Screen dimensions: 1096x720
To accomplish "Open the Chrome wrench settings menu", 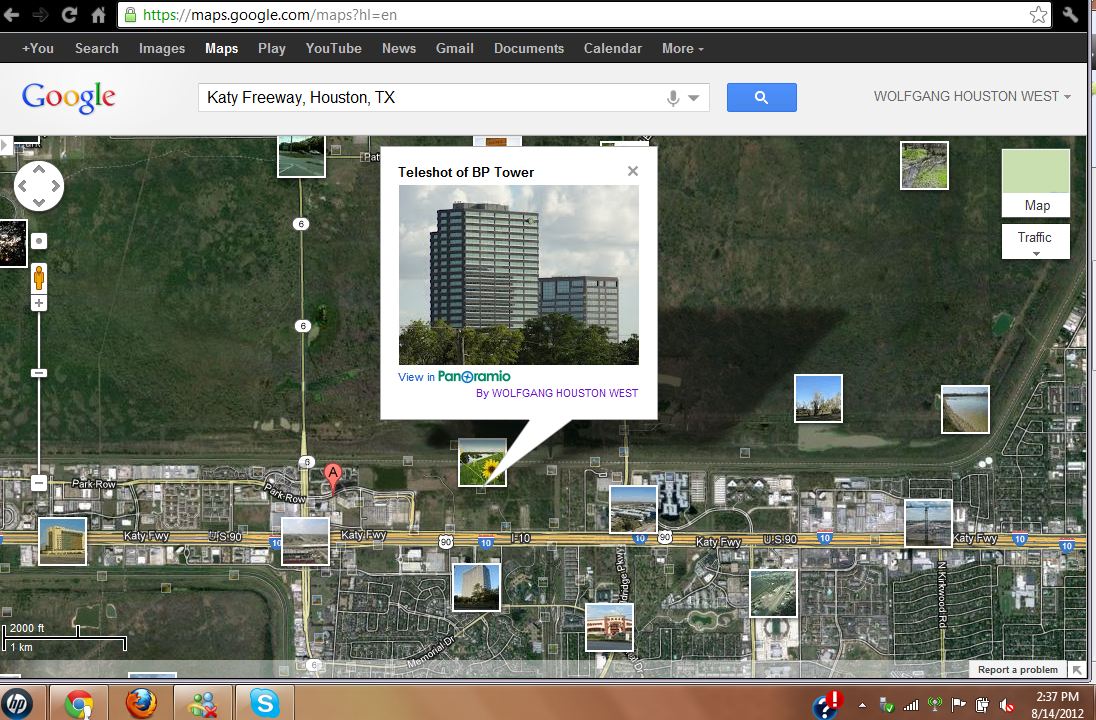I will [x=1070, y=14].
